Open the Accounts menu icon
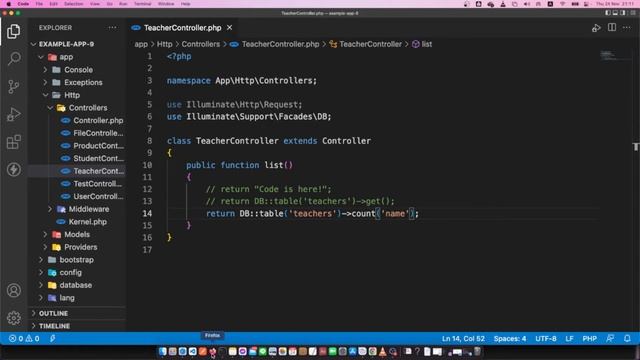Image resolution: width=640 pixels, height=360 pixels. click(13, 290)
